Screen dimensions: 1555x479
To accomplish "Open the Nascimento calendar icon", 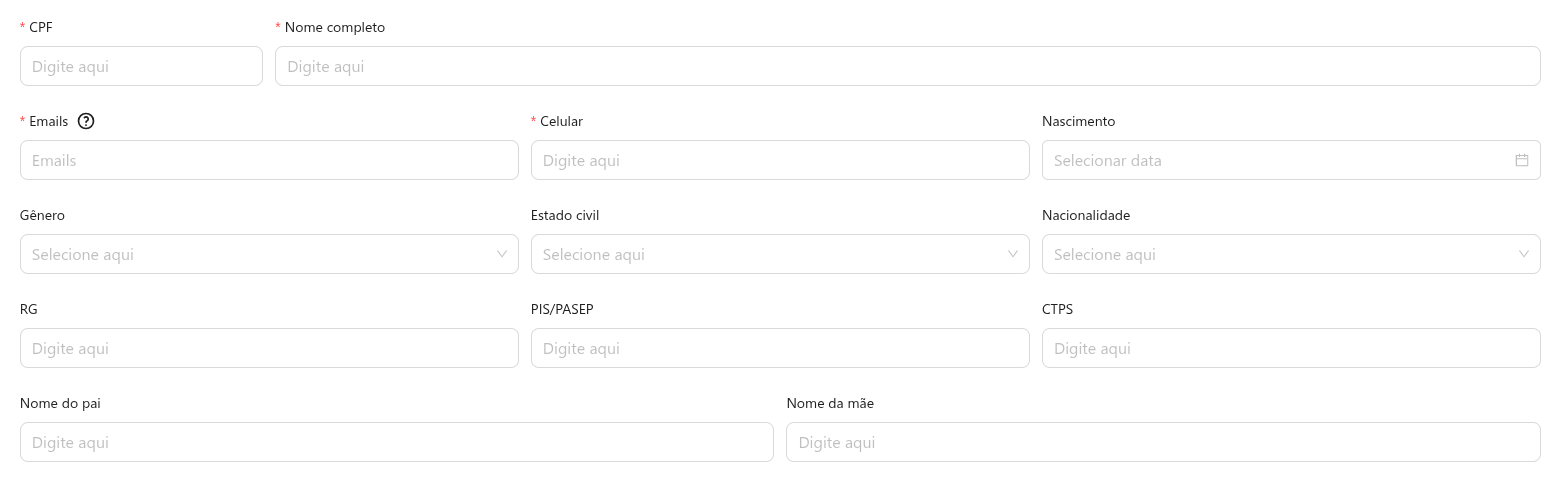I will tap(1521, 160).
